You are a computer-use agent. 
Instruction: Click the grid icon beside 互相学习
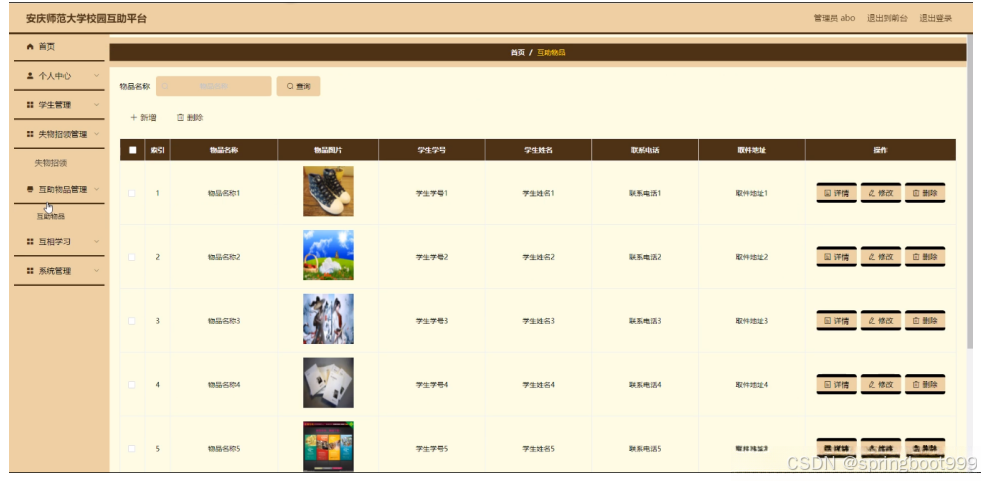pos(29,241)
